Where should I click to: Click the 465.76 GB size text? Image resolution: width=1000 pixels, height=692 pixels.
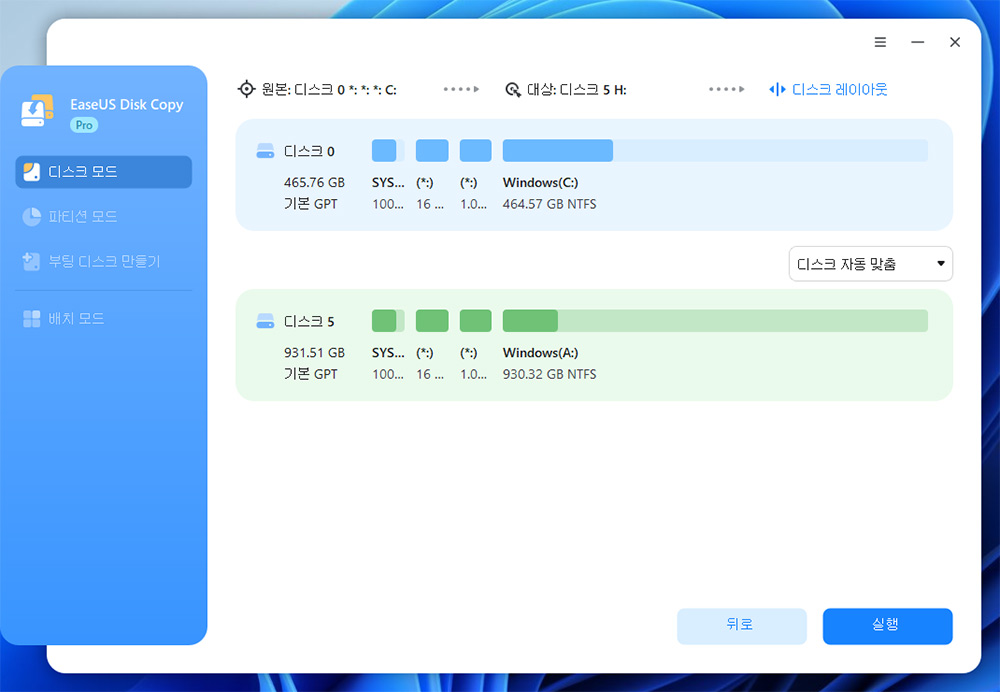(314, 182)
